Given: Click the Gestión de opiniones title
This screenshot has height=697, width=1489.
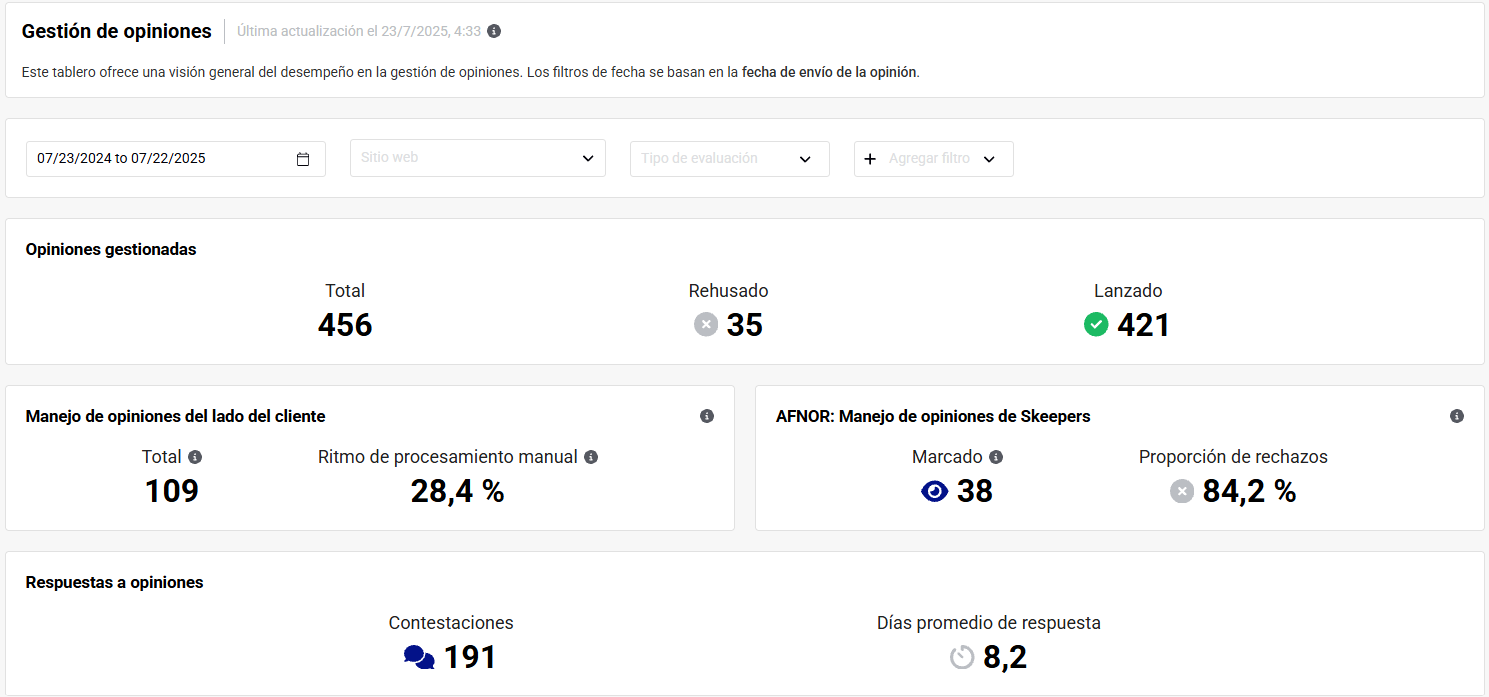Looking at the screenshot, I should pyautogui.click(x=117, y=31).
